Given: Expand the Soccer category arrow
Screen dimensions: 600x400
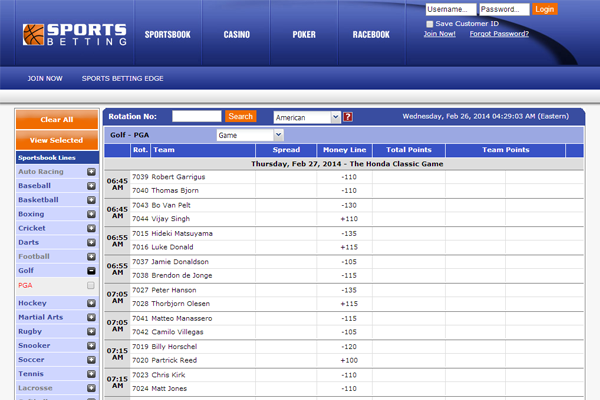Looking at the screenshot, I should 91,360.
